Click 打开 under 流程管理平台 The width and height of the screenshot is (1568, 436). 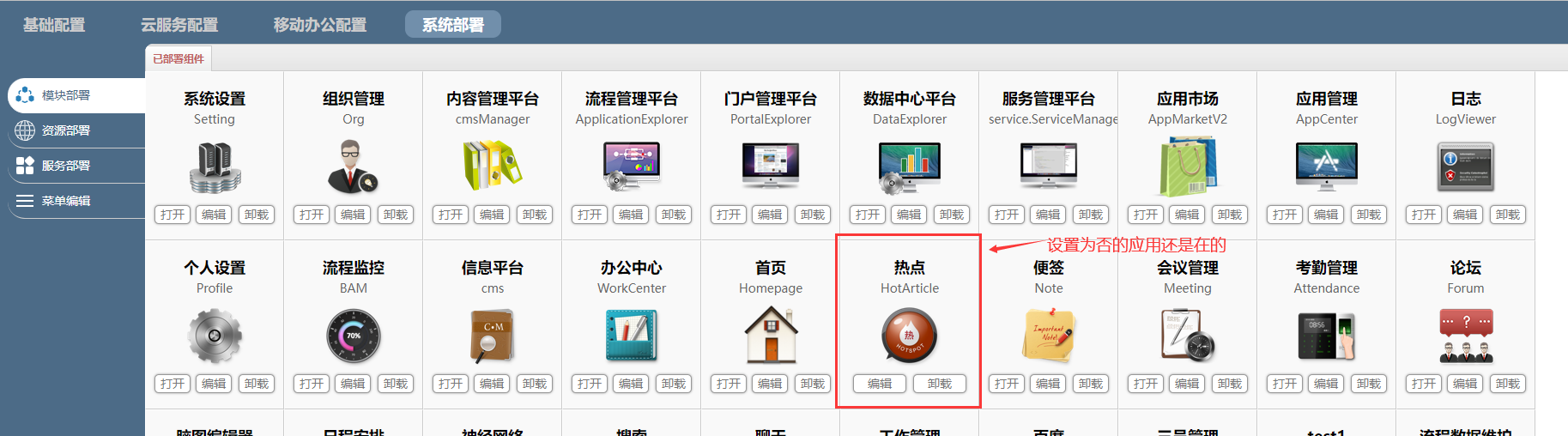coord(590,215)
